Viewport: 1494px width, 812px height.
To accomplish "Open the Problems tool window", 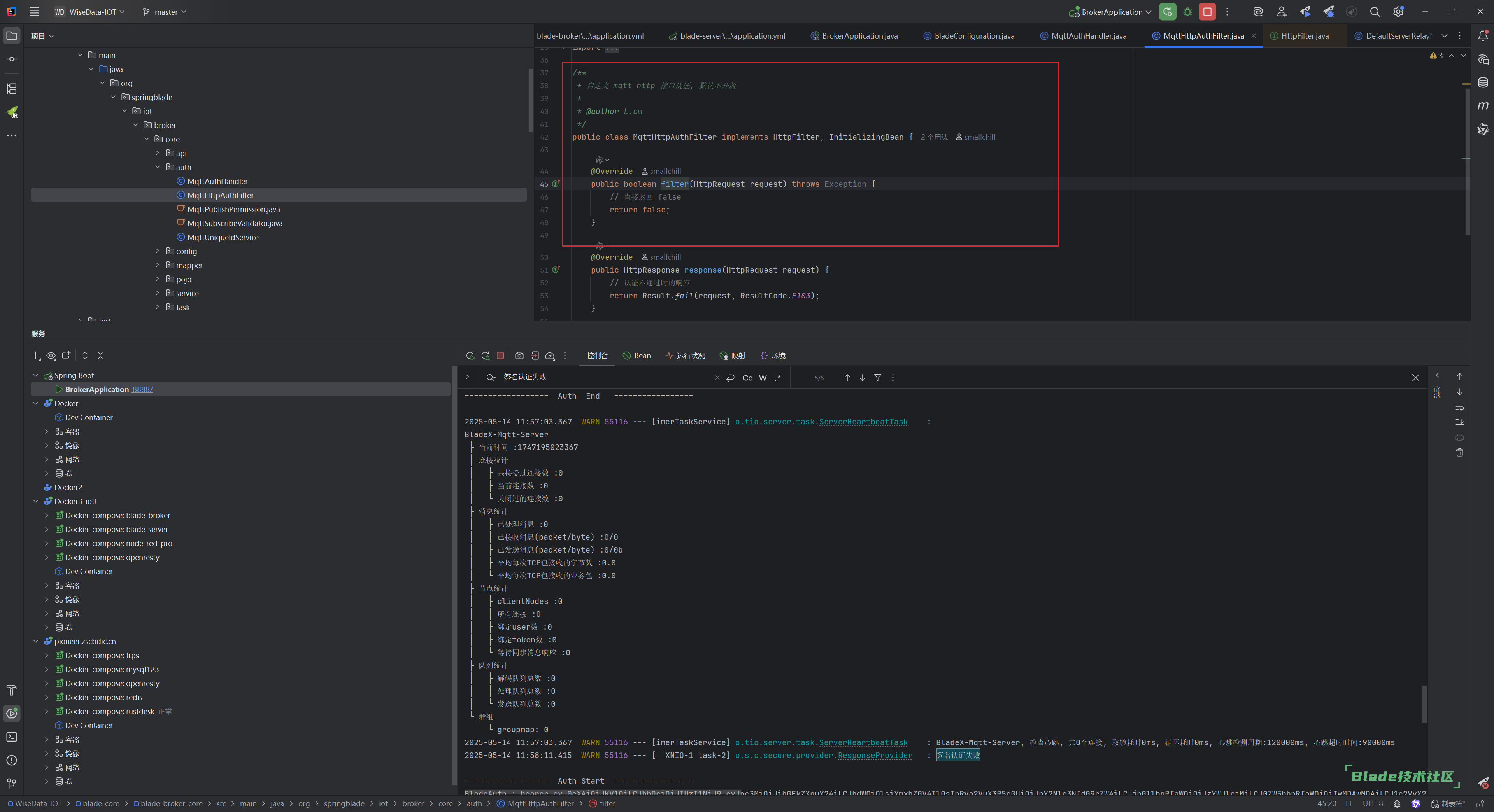I will 12,760.
